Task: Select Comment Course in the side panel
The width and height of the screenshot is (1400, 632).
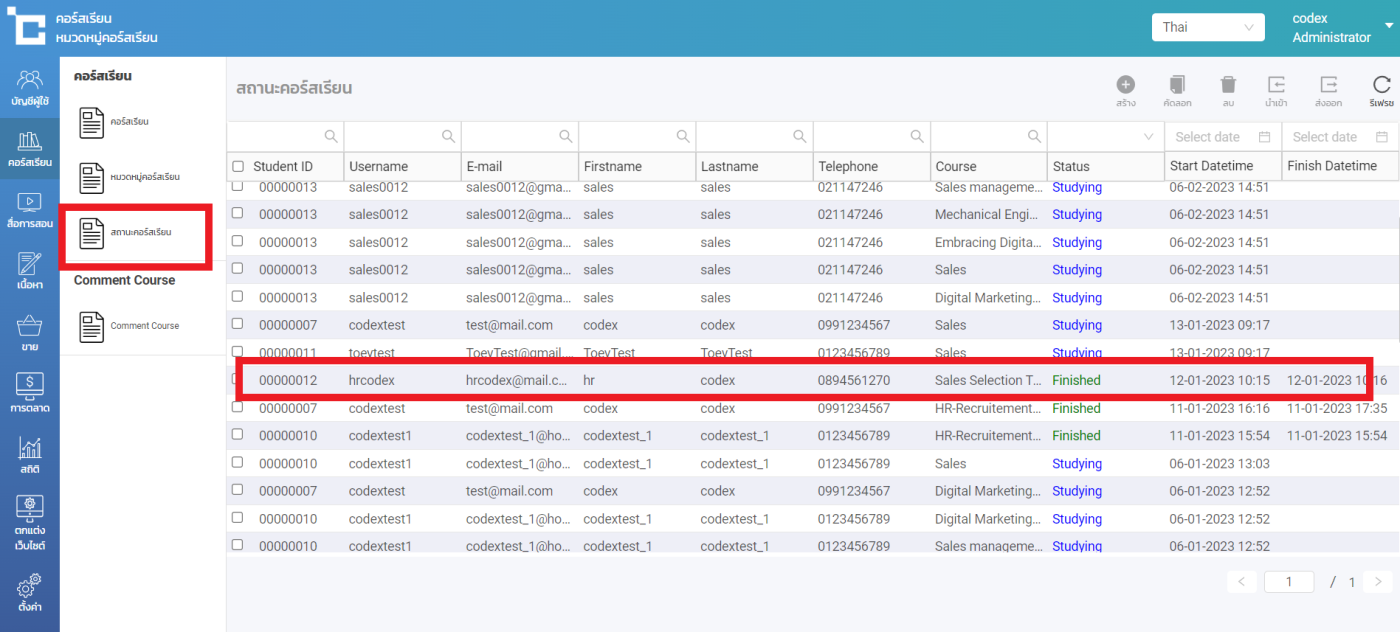Action: tap(135, 326)
